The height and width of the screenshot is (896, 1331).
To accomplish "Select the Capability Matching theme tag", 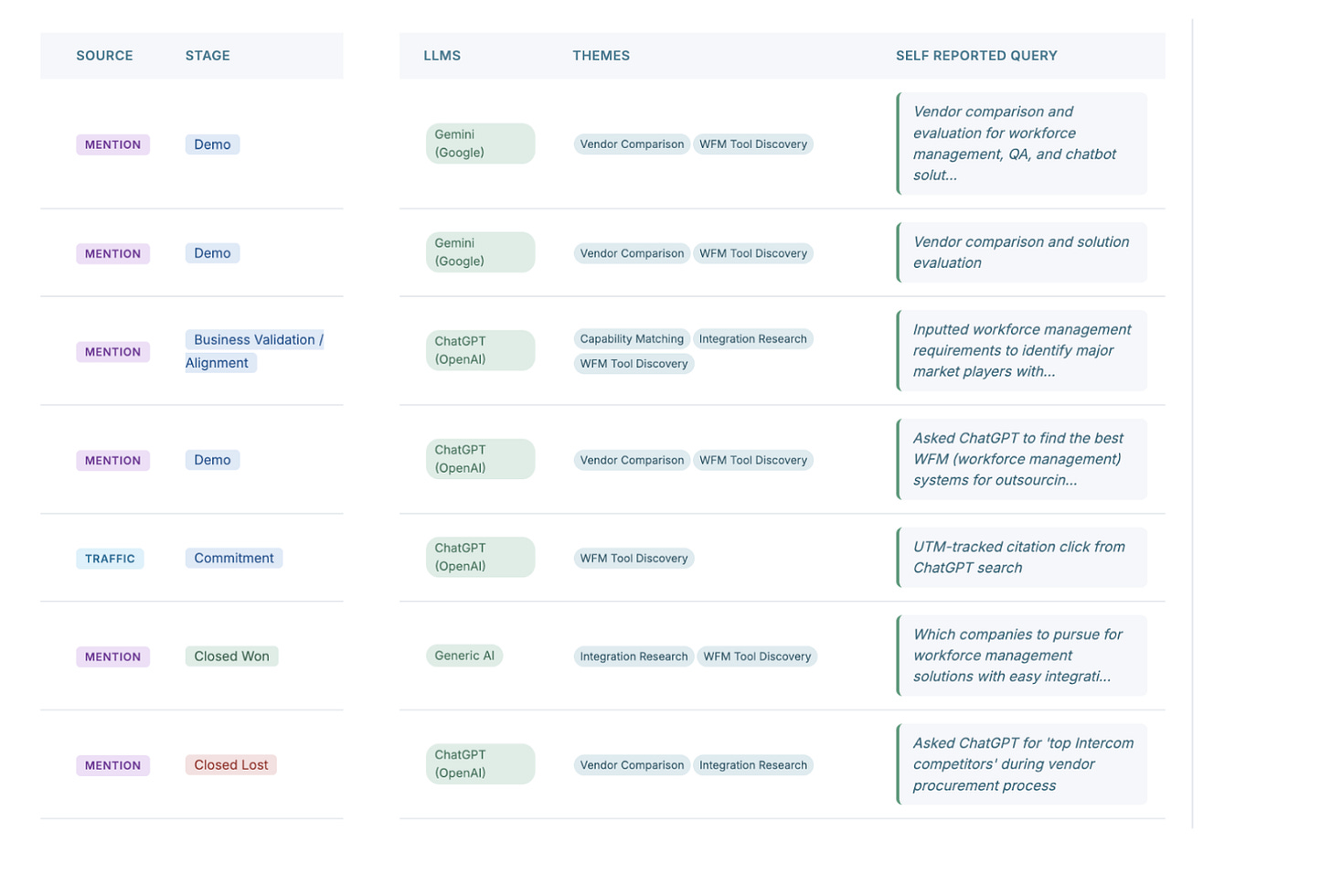I will (632, 338).
